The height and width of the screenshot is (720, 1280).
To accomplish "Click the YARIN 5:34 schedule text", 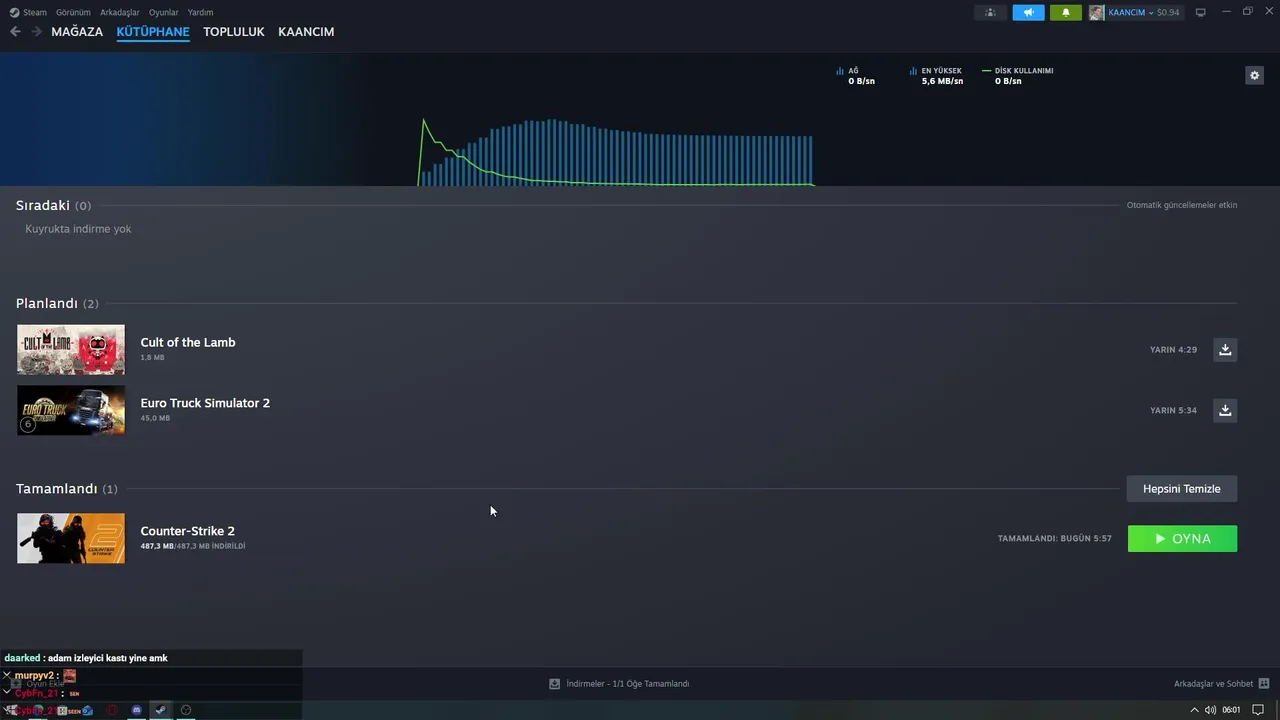I will click(x=1173, y=410).
